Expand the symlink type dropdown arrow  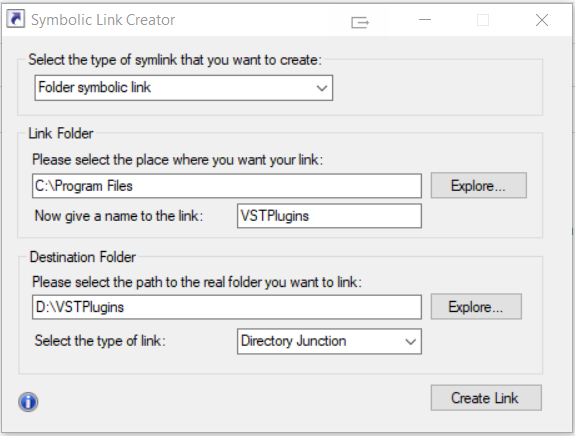(322, 88)
